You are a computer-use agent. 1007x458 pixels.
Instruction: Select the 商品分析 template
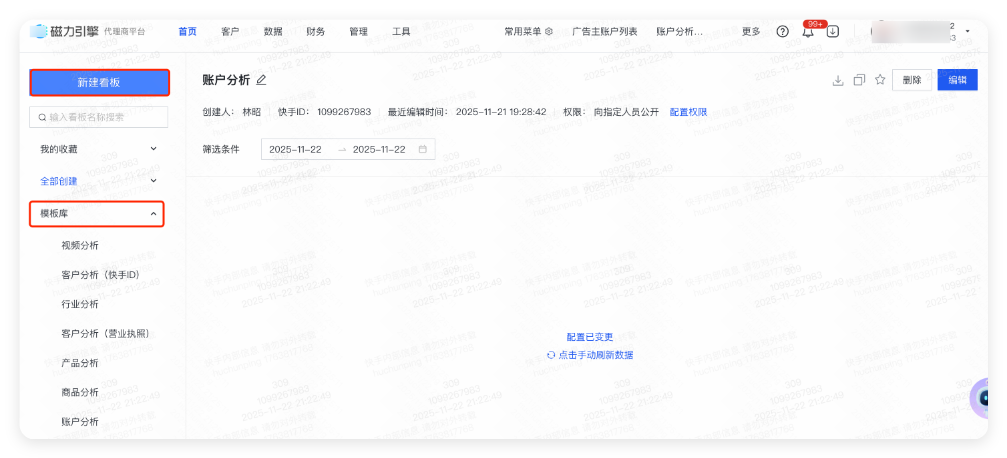tap(80, 392)
